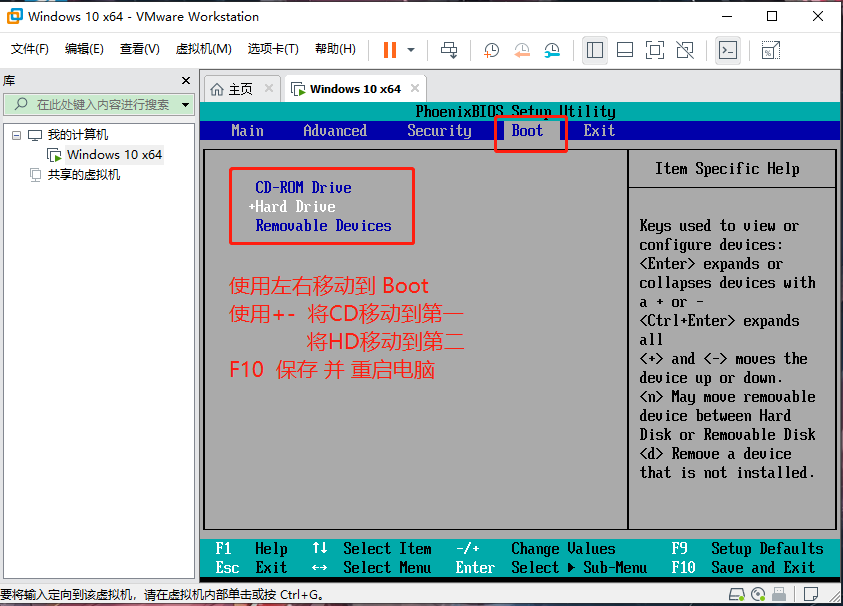Open the 帮助(H) menu
This screenshot has height=606, width=843.
tap(335, 49)
